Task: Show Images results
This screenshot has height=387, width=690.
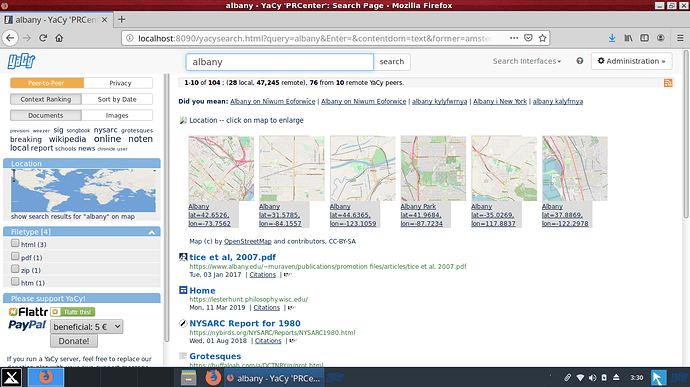Action: (x=117, y=115)
